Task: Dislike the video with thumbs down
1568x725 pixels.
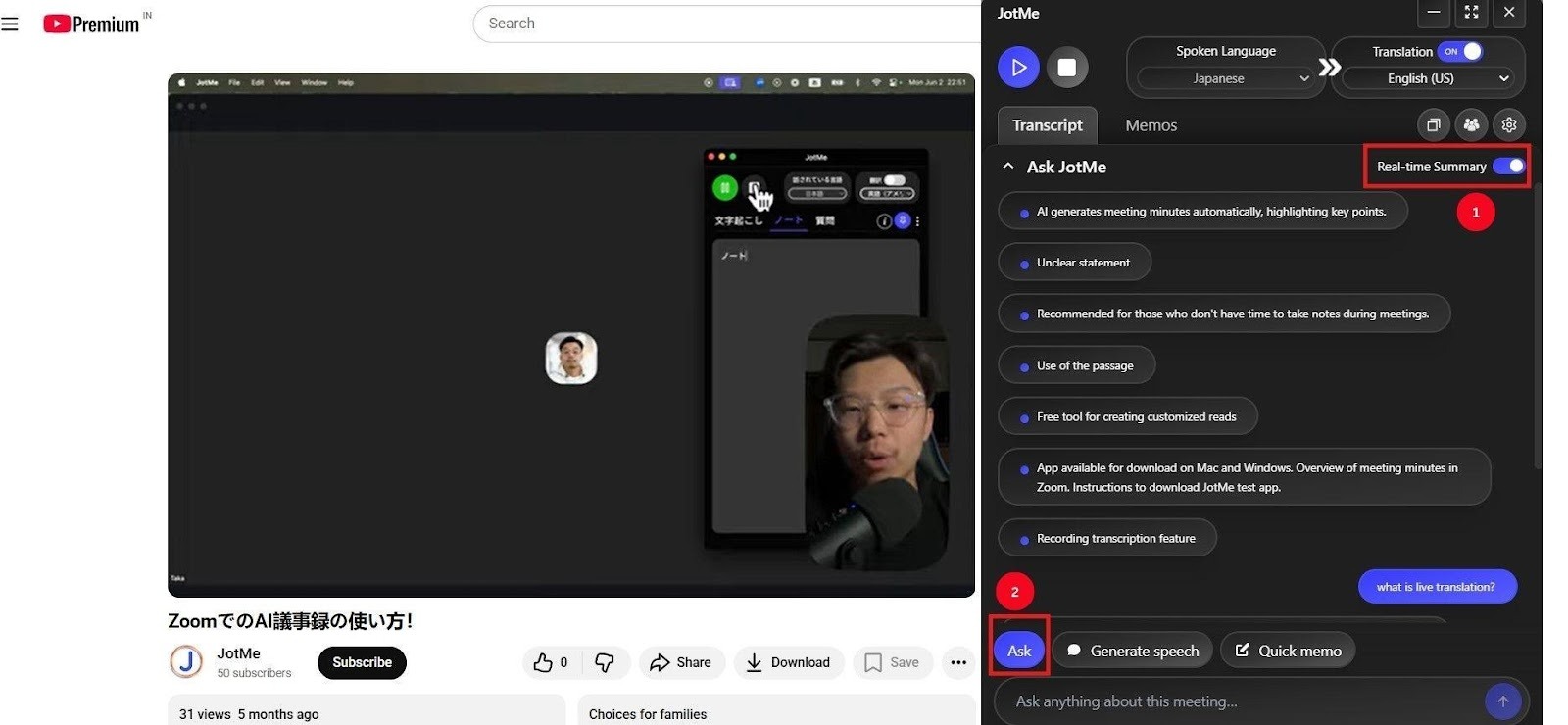Action: (606, 662)
